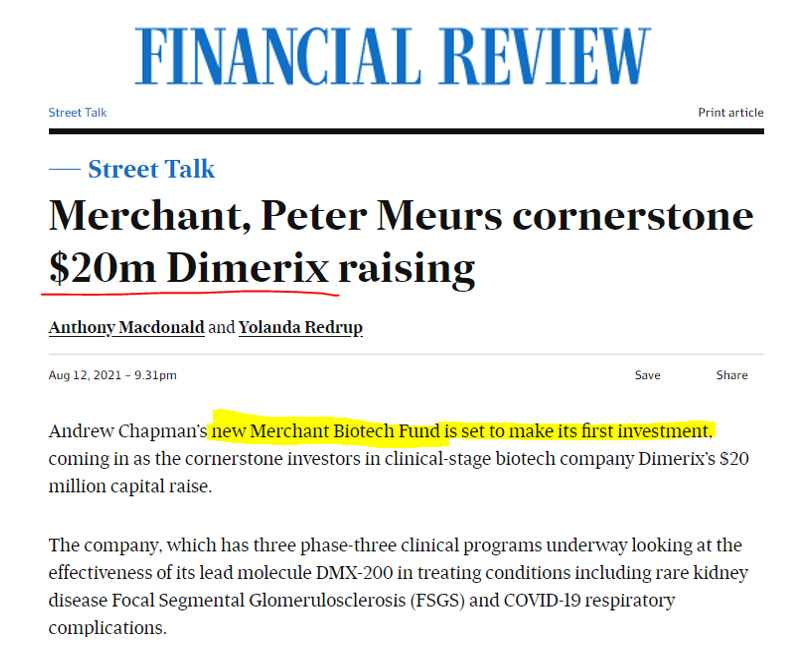Click the name Andrew Chapman's in the first paragraph
Viewport: 791px width, 669px height.
(128, 431)
